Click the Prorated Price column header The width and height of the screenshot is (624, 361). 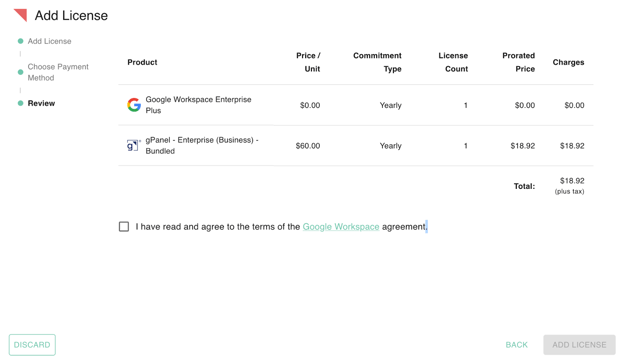518,62
